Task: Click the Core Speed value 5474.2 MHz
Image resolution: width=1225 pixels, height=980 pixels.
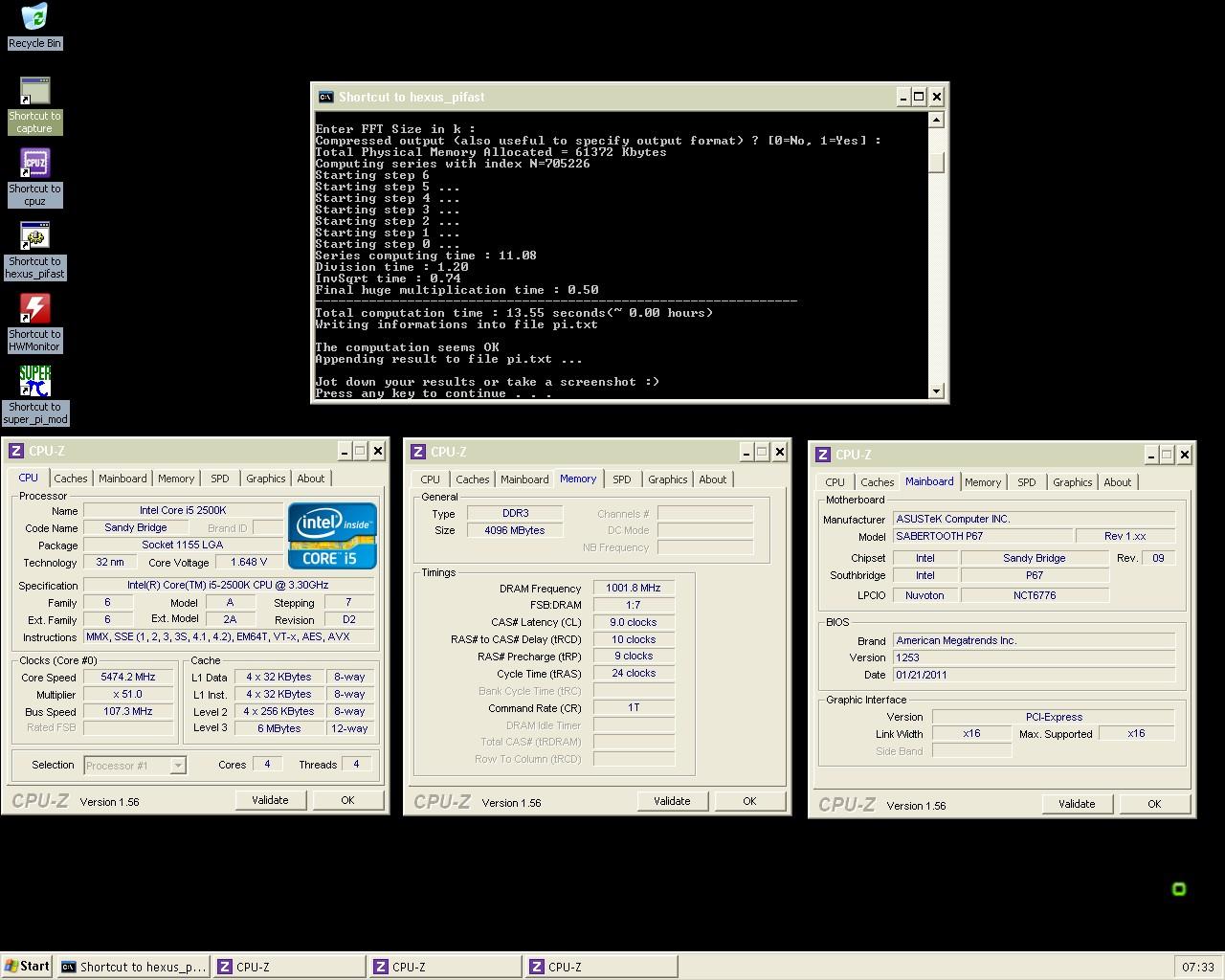Action: tap(128, 677)
